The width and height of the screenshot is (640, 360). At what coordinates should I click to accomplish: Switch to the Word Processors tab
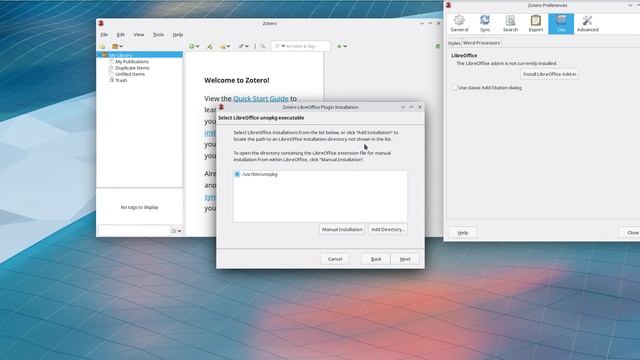click(x=481, y=42)
